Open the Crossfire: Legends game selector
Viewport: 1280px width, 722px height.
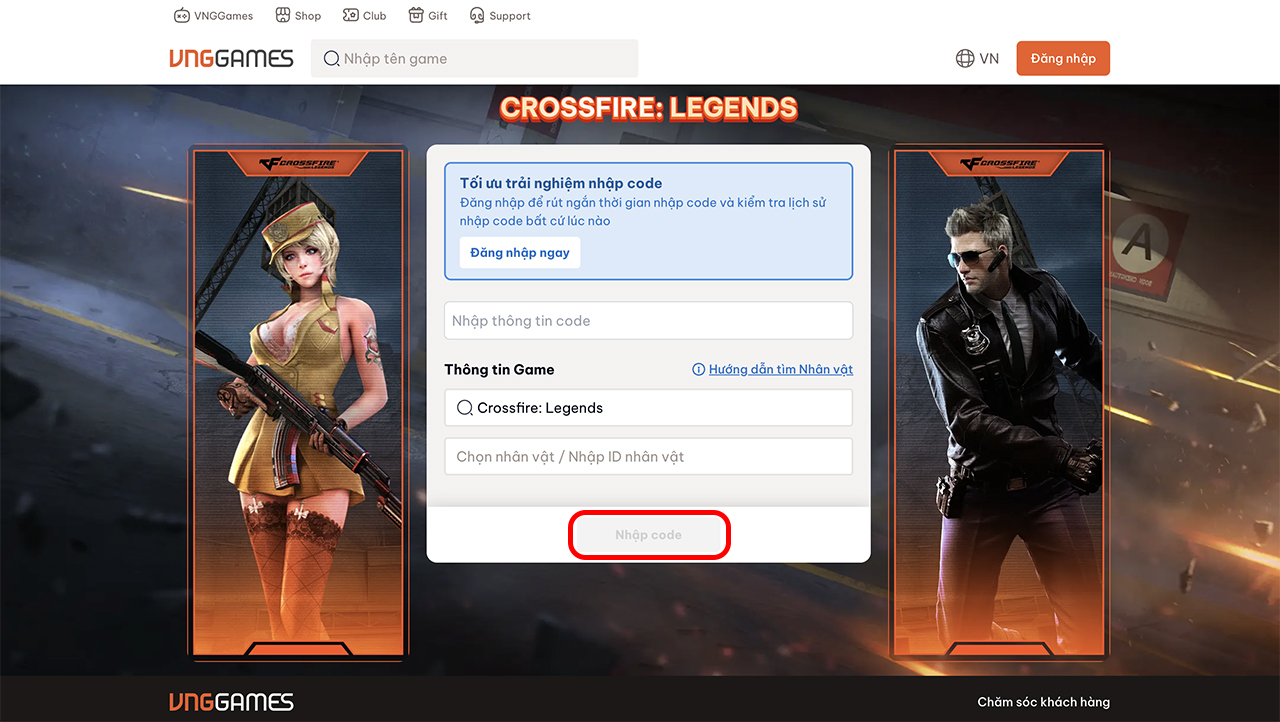coord(648,408)
